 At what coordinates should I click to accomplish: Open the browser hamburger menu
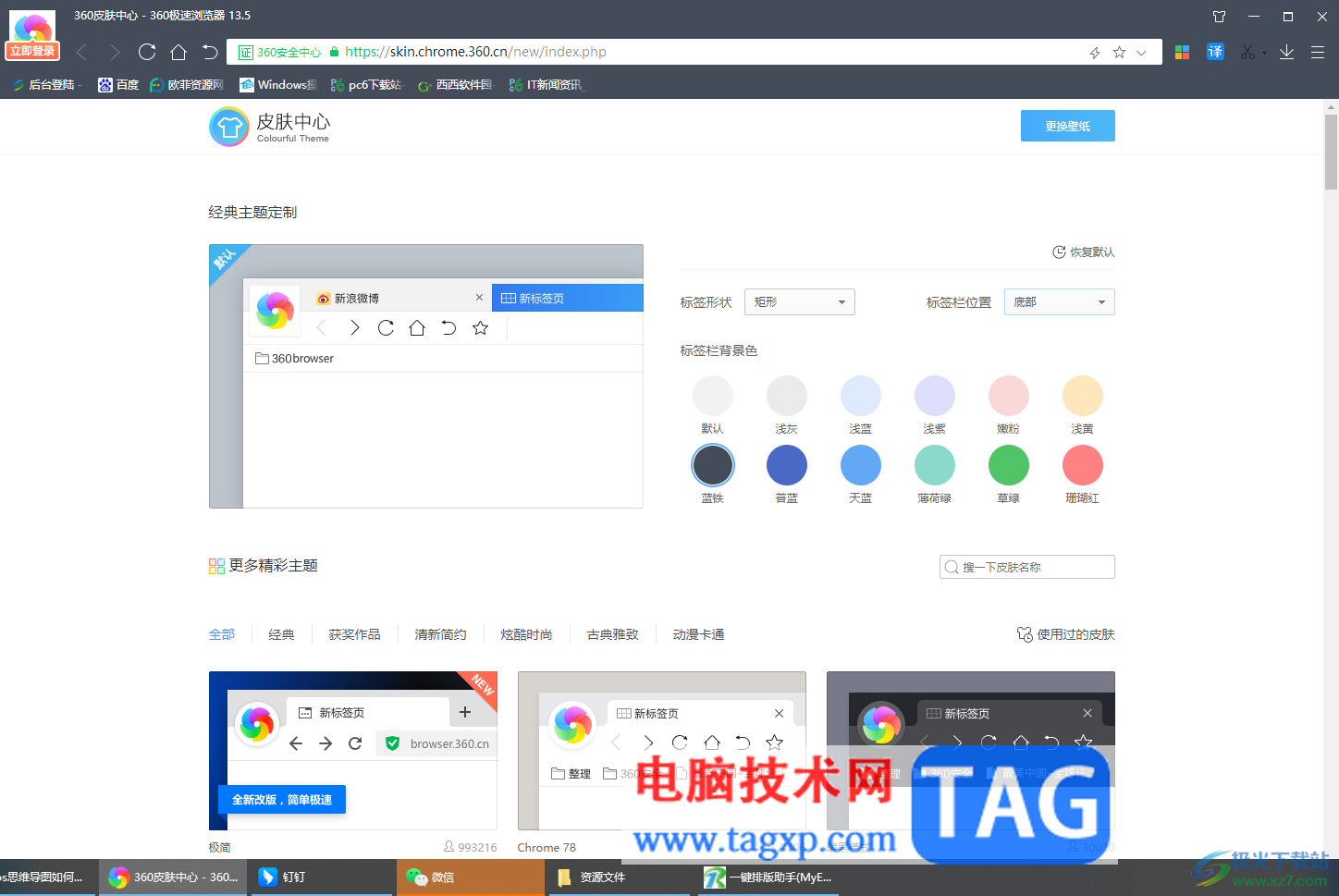1318,52
